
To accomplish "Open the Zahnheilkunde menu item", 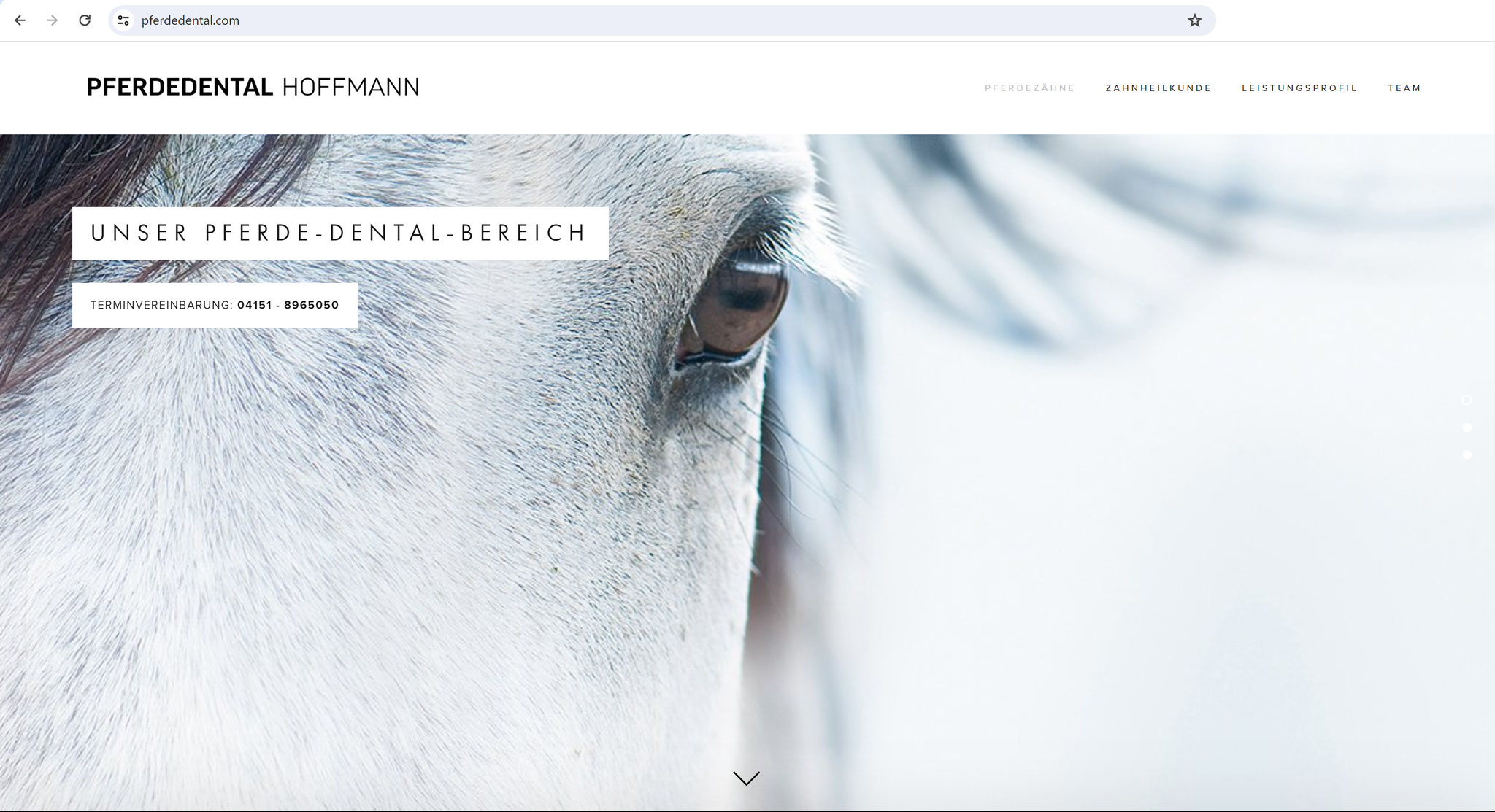I will coord(1158,88).
